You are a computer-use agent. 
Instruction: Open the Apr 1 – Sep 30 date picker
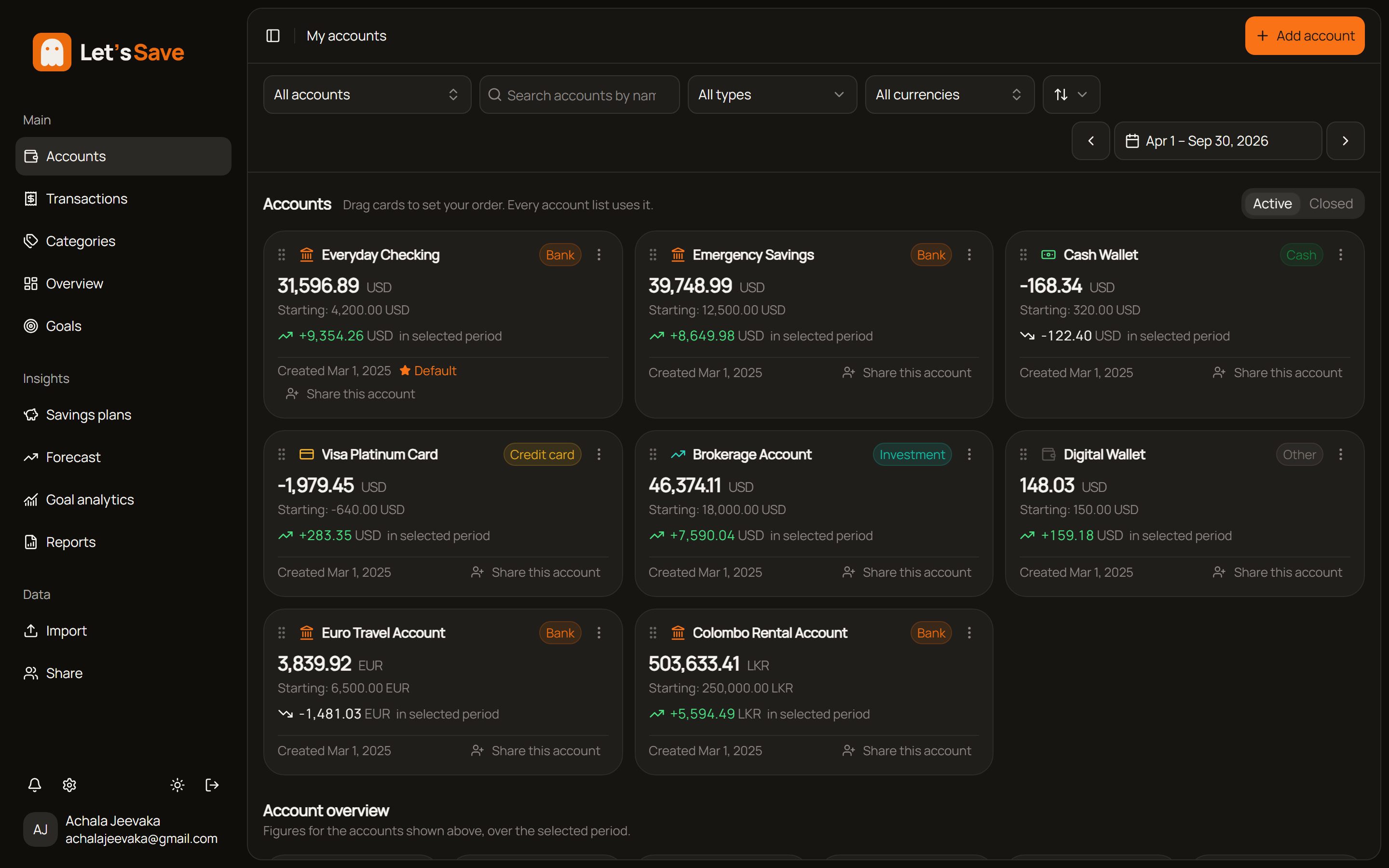point(1217,141)
